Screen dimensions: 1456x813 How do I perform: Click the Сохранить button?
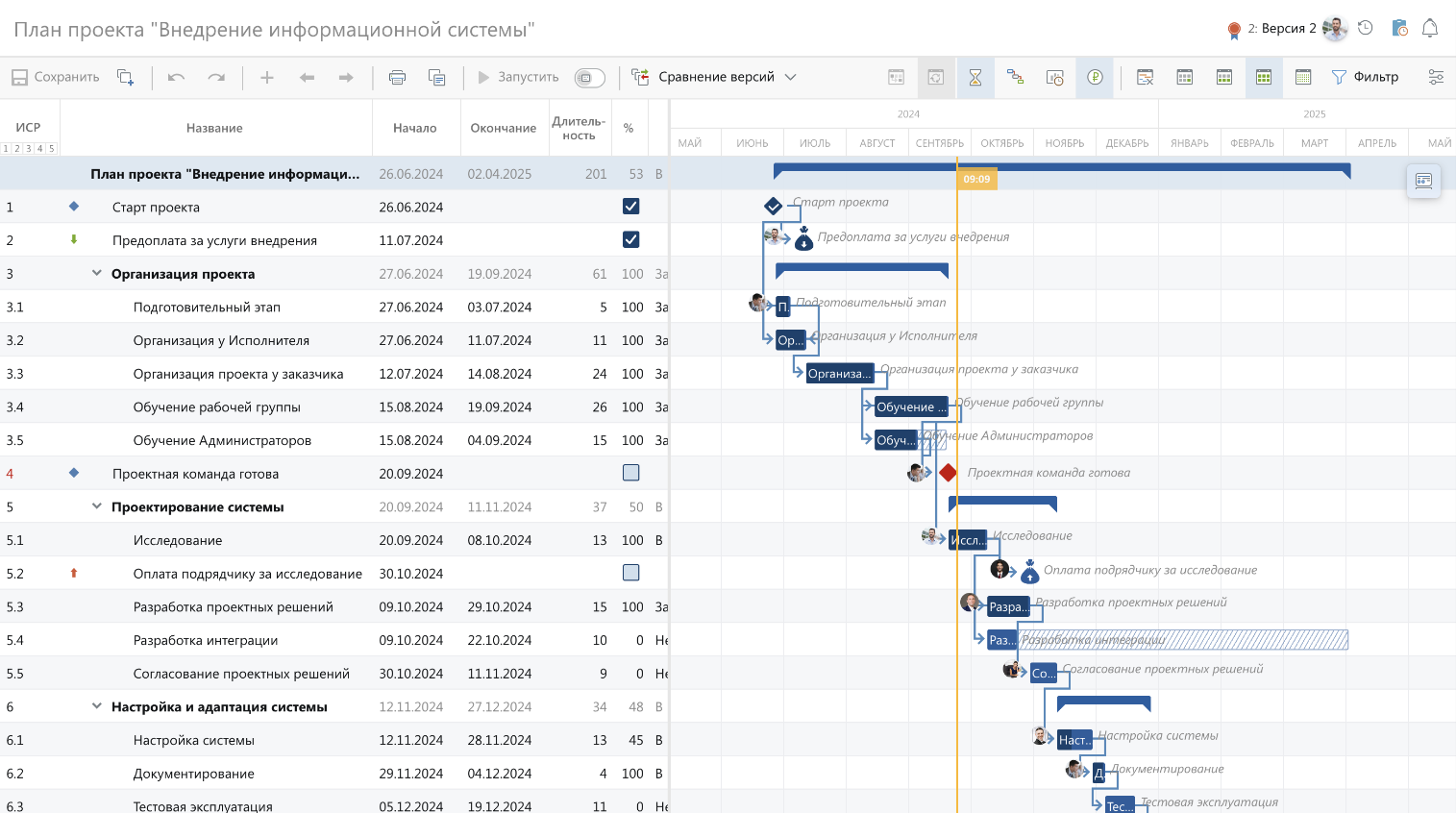click(x=56, y=78)
